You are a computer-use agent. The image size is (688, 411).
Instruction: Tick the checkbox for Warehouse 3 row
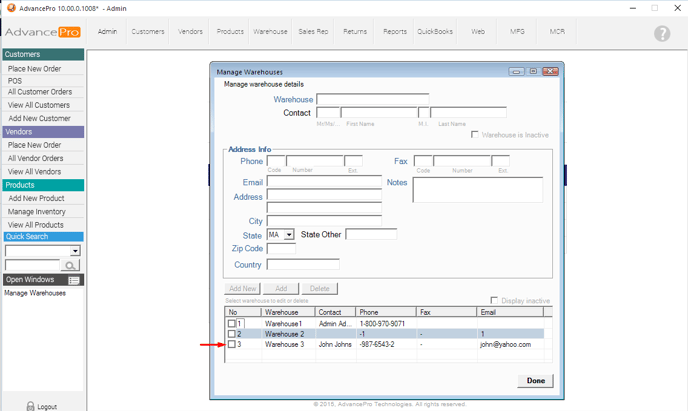(232, 344)
